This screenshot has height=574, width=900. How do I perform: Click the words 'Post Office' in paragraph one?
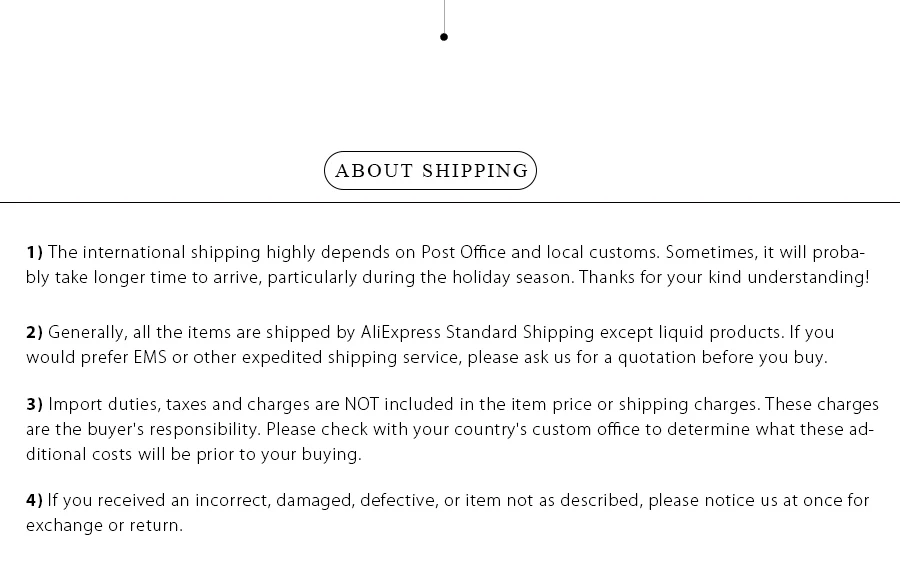point(464,253)
